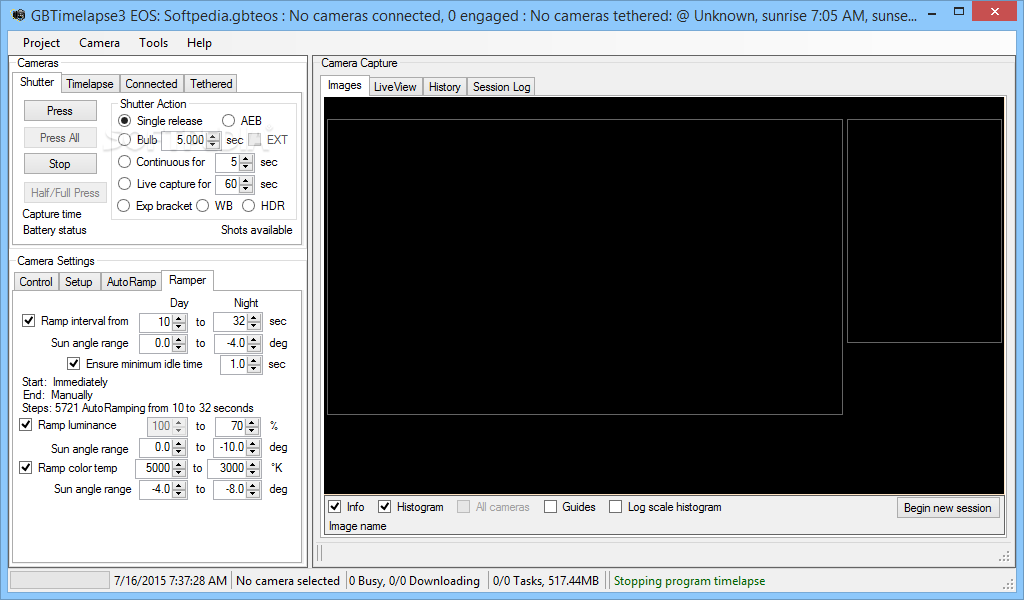The height and width of the screenshot is (600, 1024).
Task: Toggle the Ramp color temp checkbox
Action: point(25,467)
